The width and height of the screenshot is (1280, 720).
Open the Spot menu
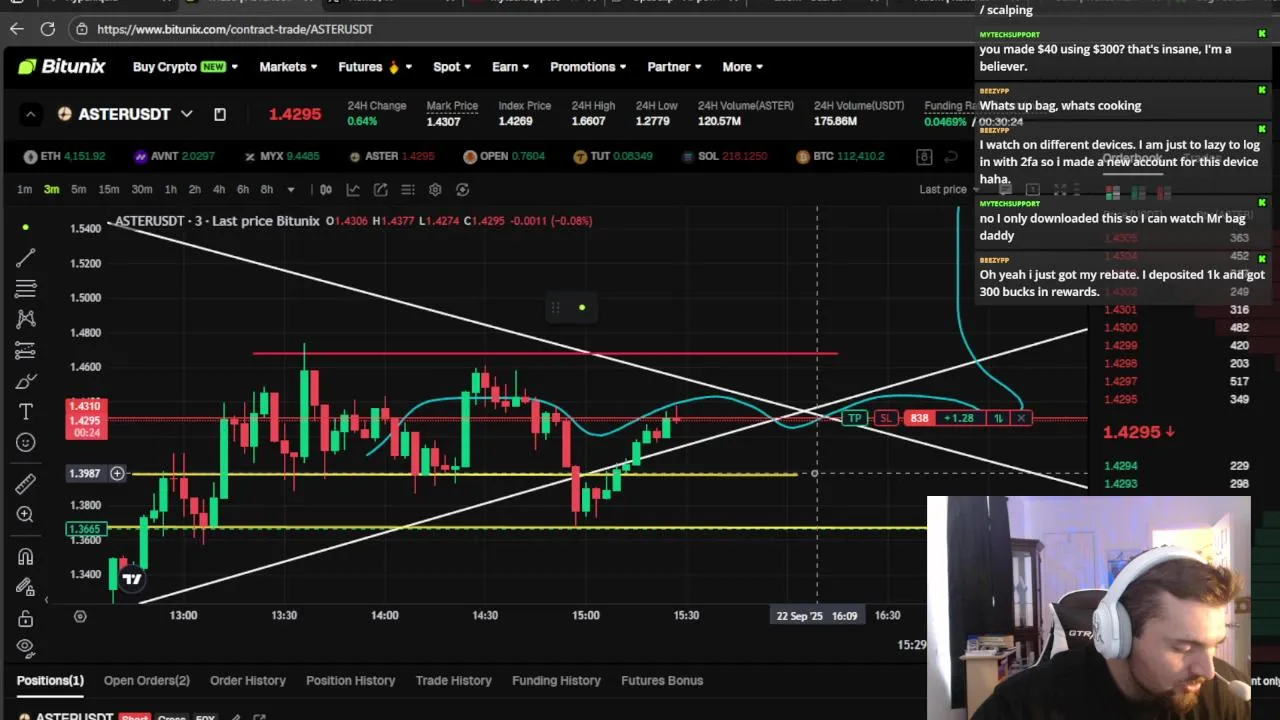[x=452, y=66]
